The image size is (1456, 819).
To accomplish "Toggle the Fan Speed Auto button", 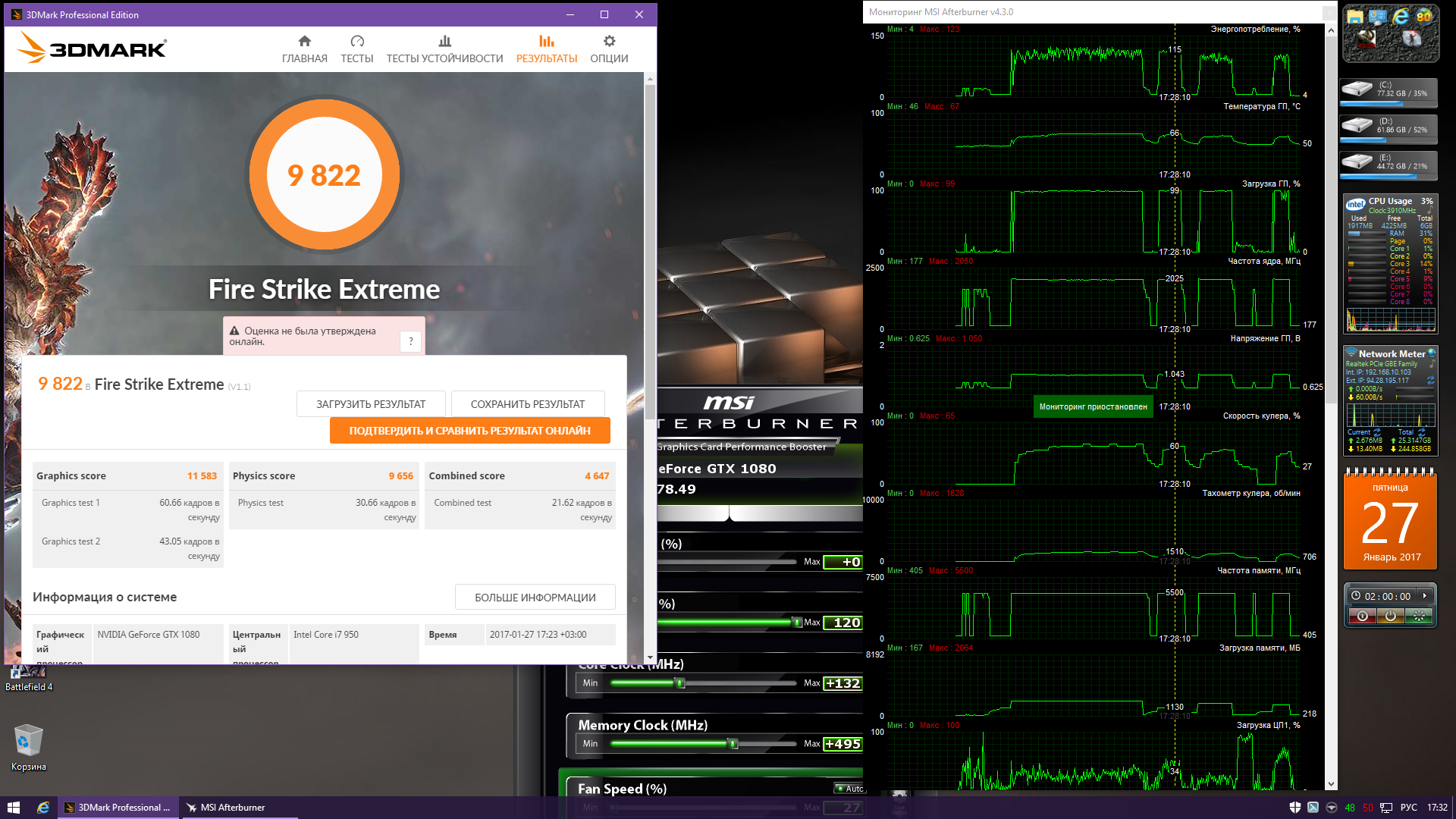I will [x=849, y=789].
